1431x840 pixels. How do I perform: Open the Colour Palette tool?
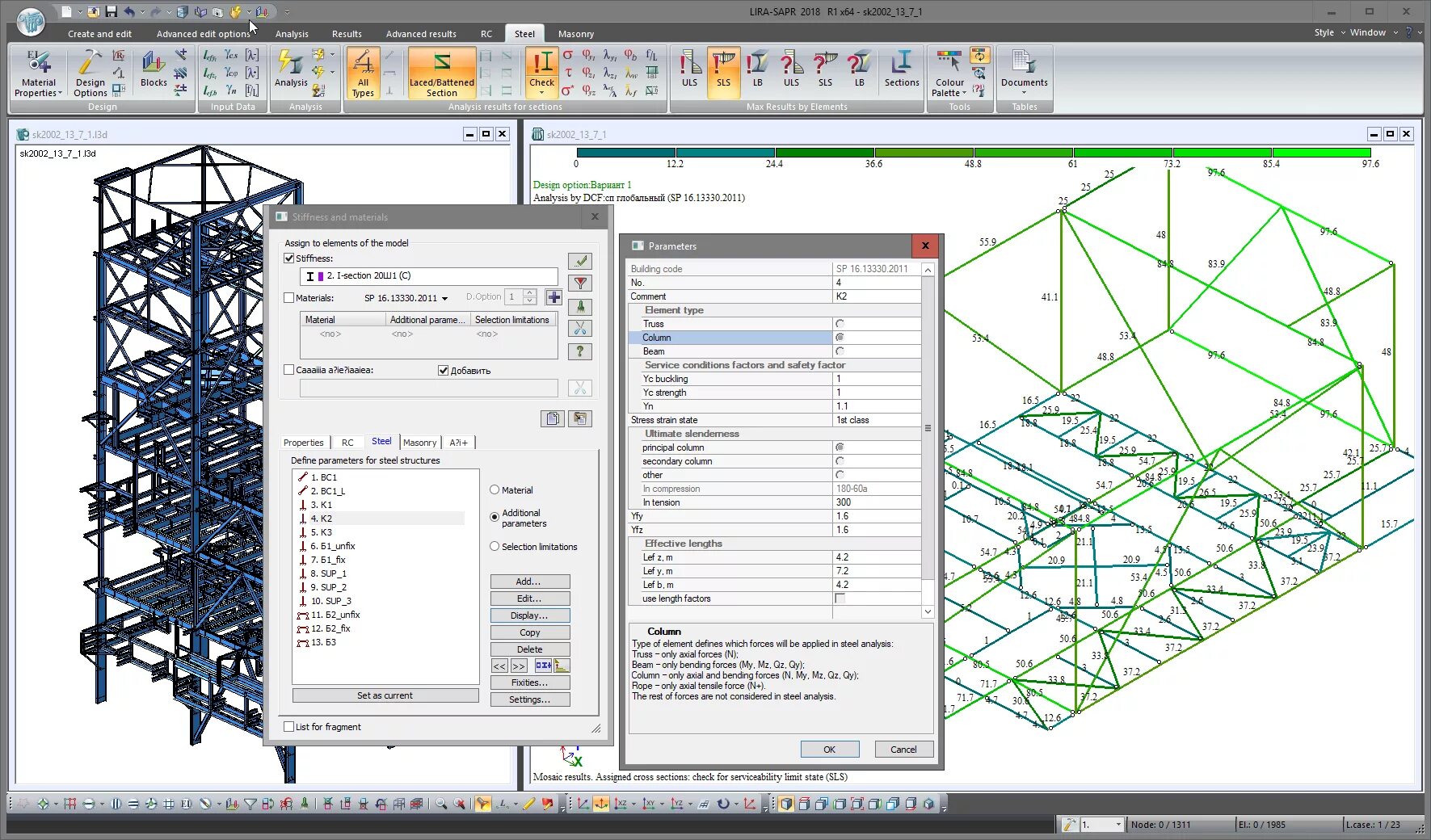949,73
